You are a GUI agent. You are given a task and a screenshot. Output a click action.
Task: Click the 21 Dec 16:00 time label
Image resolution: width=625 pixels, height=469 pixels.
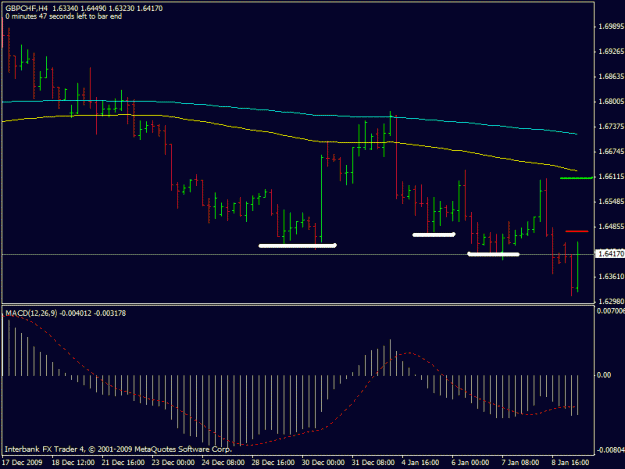point(123,463)
